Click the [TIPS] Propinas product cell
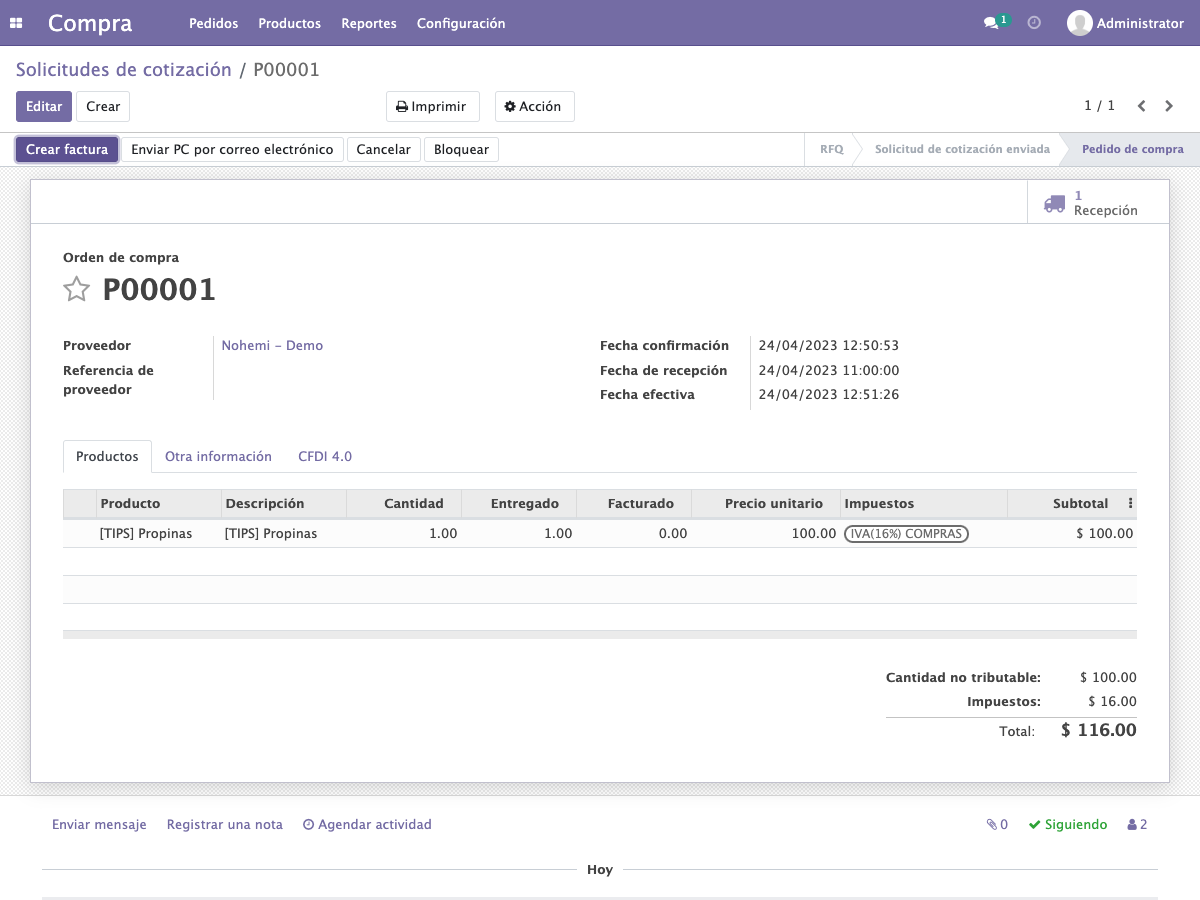 (159, 534)
